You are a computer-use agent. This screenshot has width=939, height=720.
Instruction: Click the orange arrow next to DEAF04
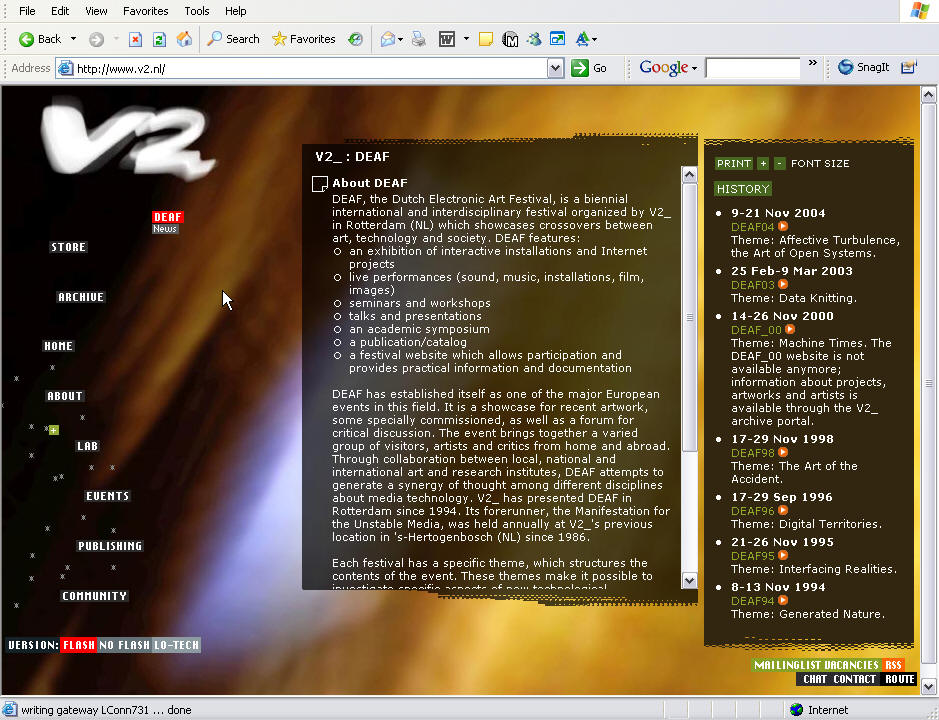coord(783,226)
